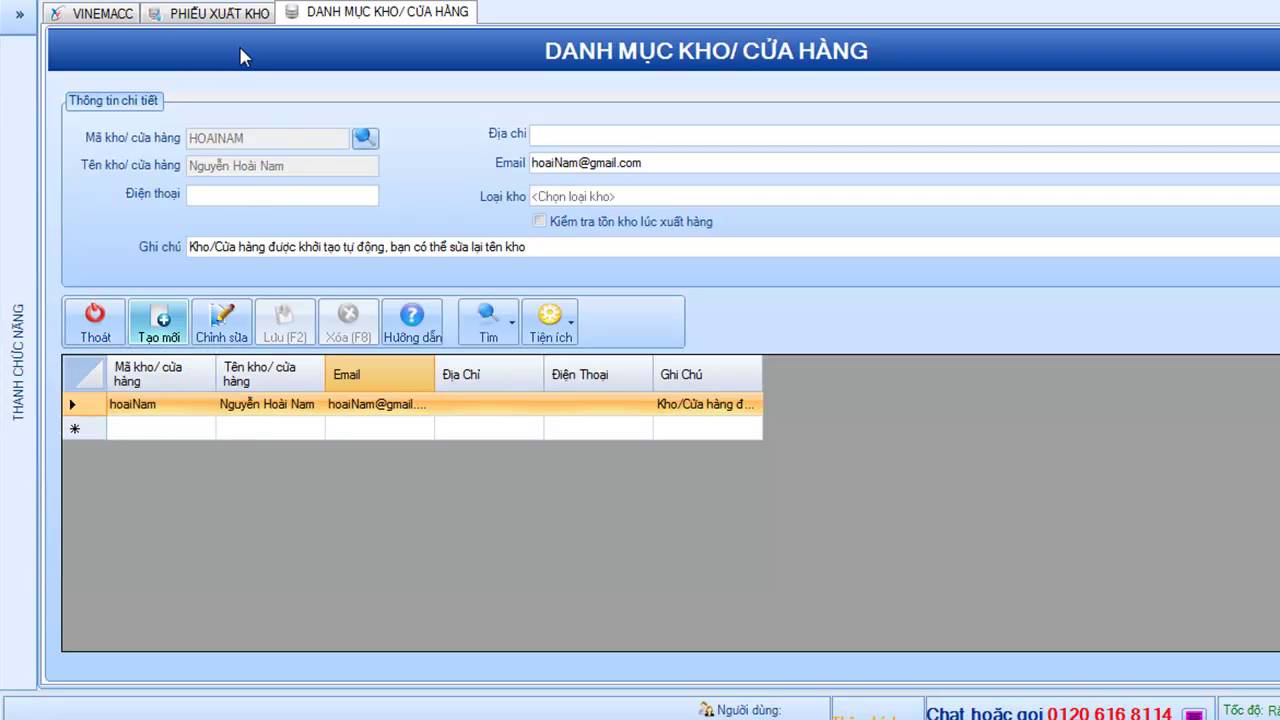Click the purple icon beside the phone number
The width and height of the screenshot is (1280, 720).
(x=1193, y=714)
